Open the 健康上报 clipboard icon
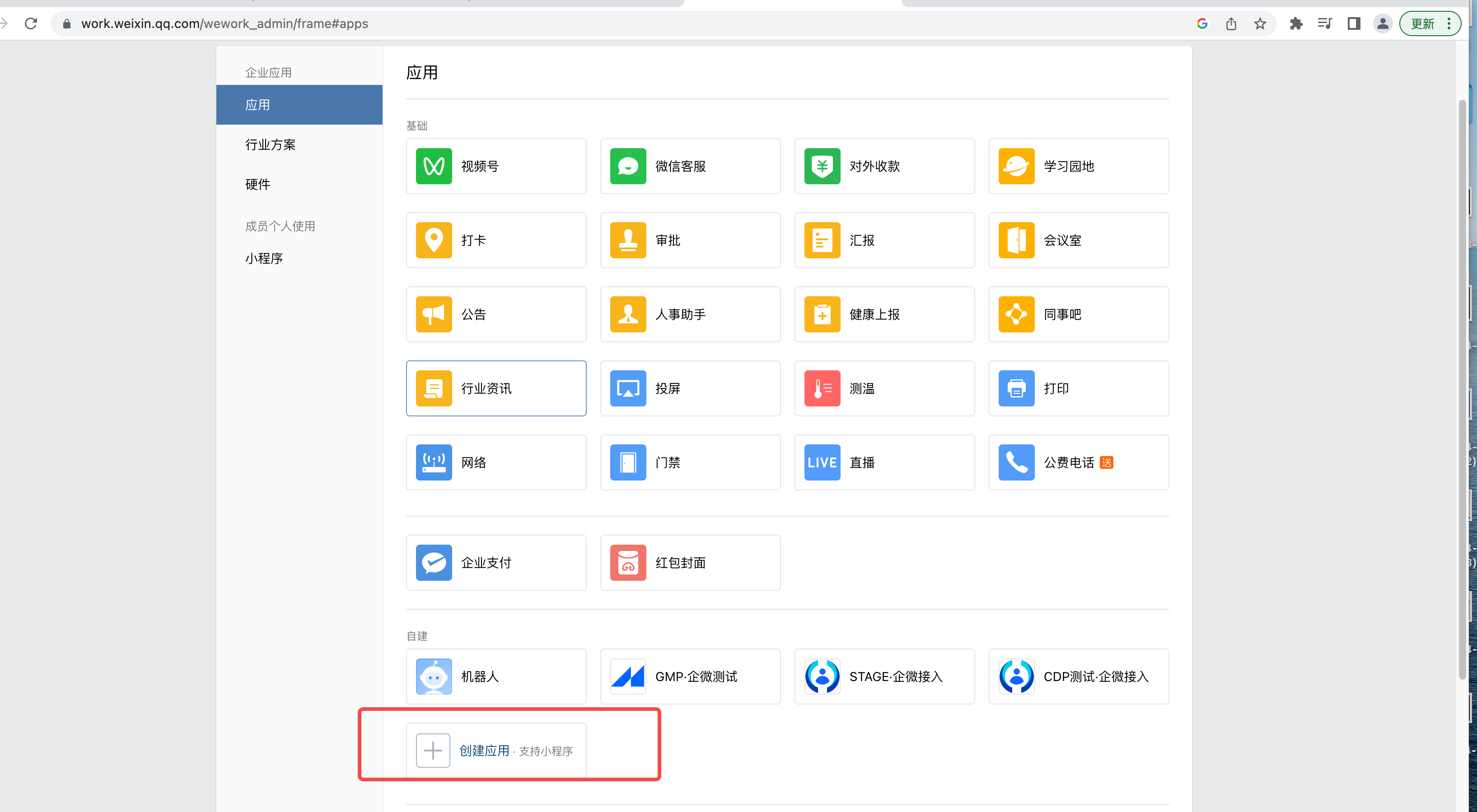Screen dimensions: 1477x812 point(822,314)
